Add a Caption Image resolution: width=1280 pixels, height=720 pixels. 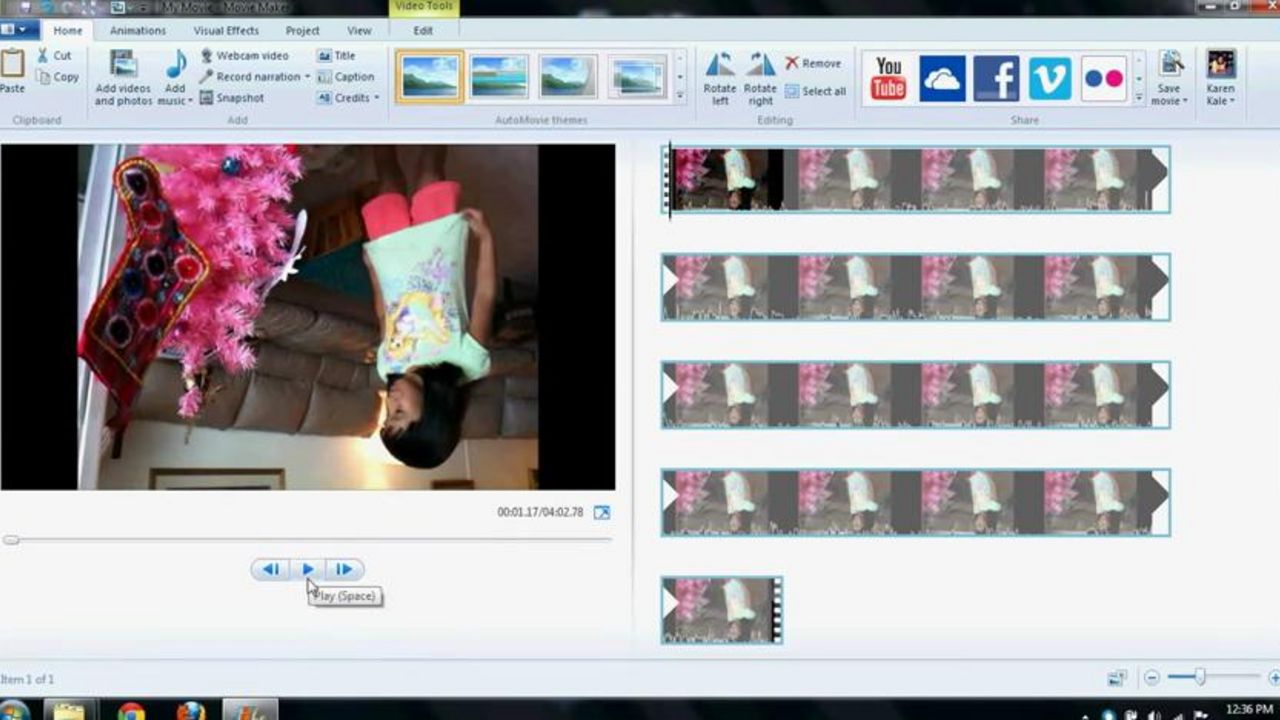(x=346, y=77)
